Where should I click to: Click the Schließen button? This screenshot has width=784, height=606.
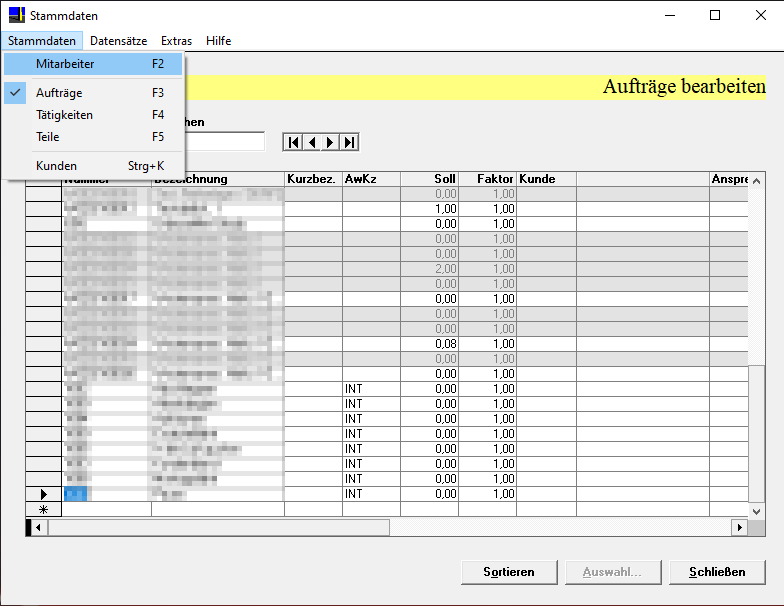717,572
